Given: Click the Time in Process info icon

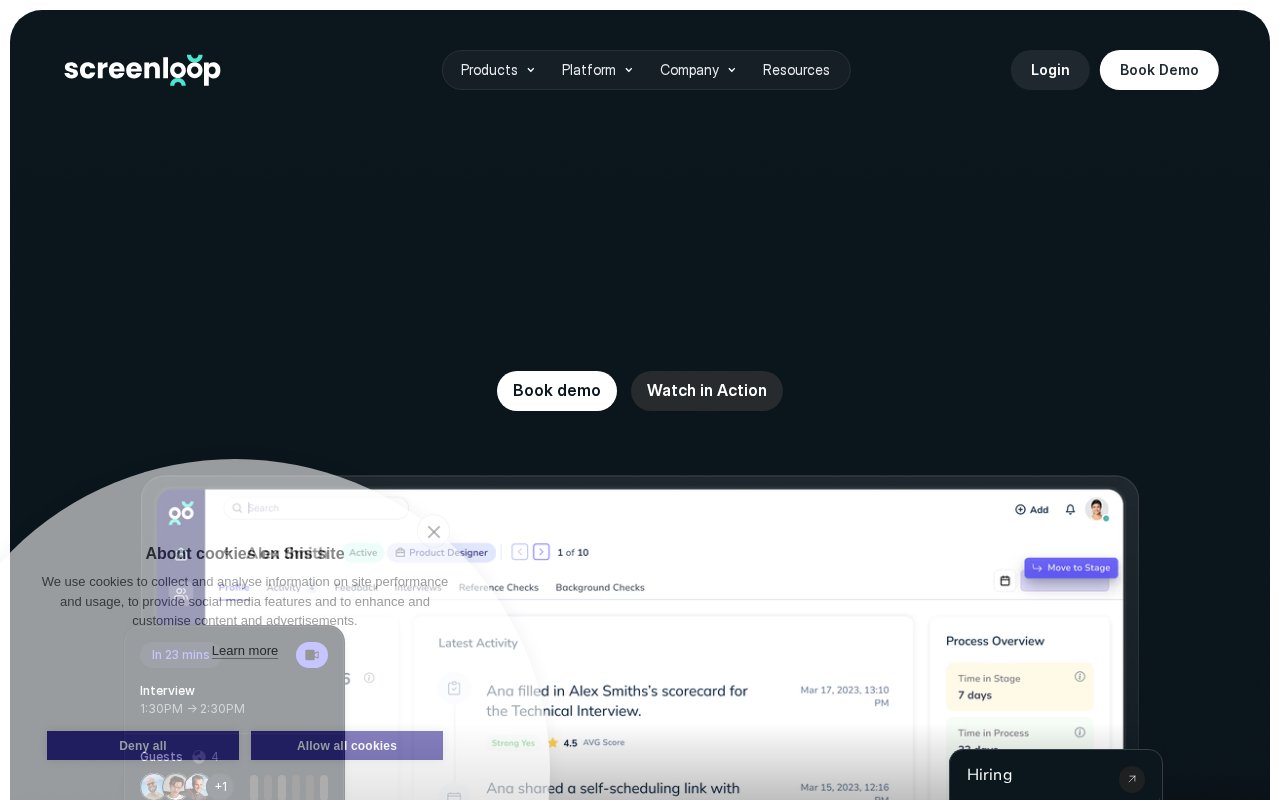Looking at the screenshot, I should (1080, 733).
